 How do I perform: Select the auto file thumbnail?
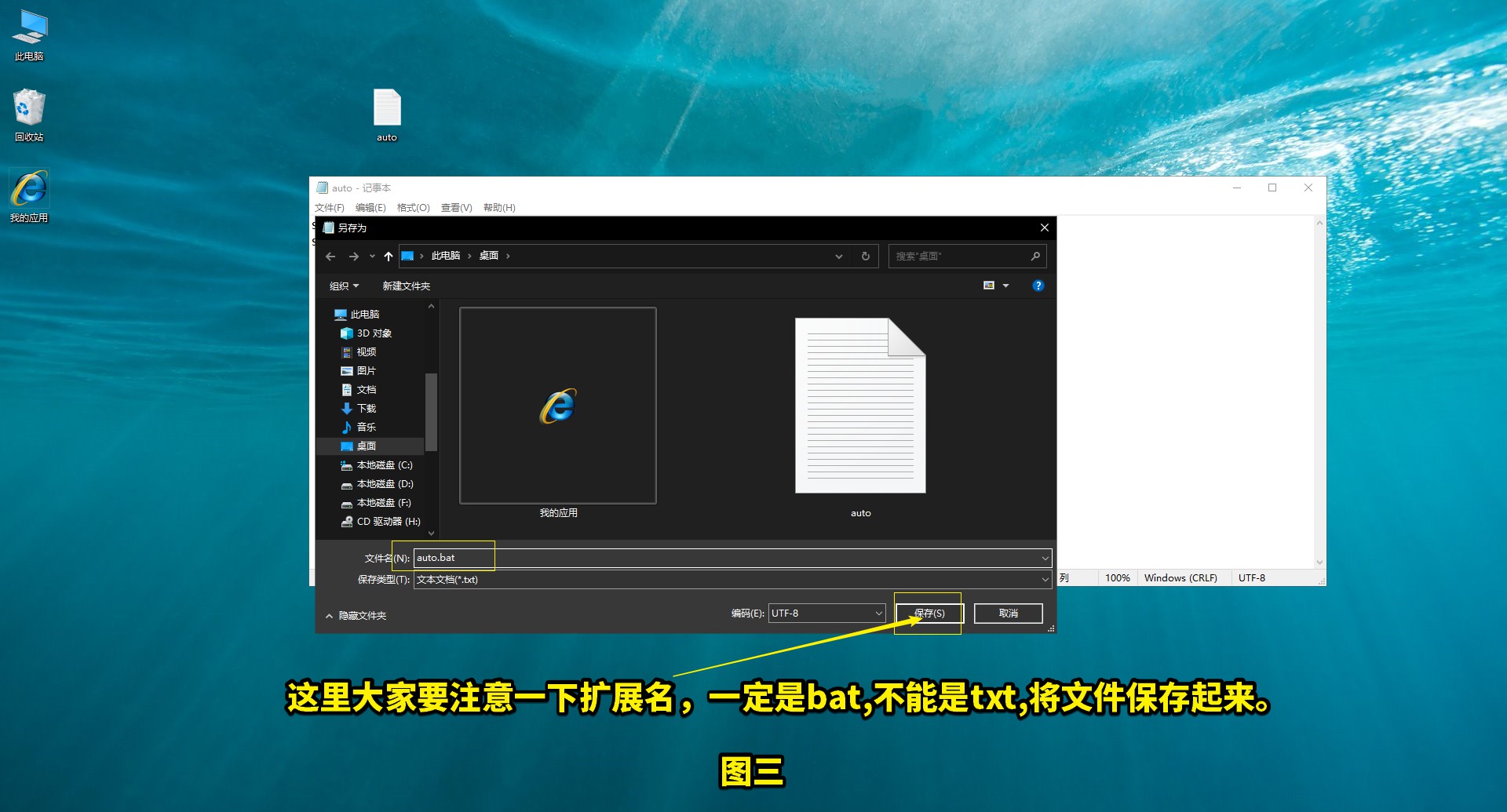pyautogui.click(x=860, y=406)
